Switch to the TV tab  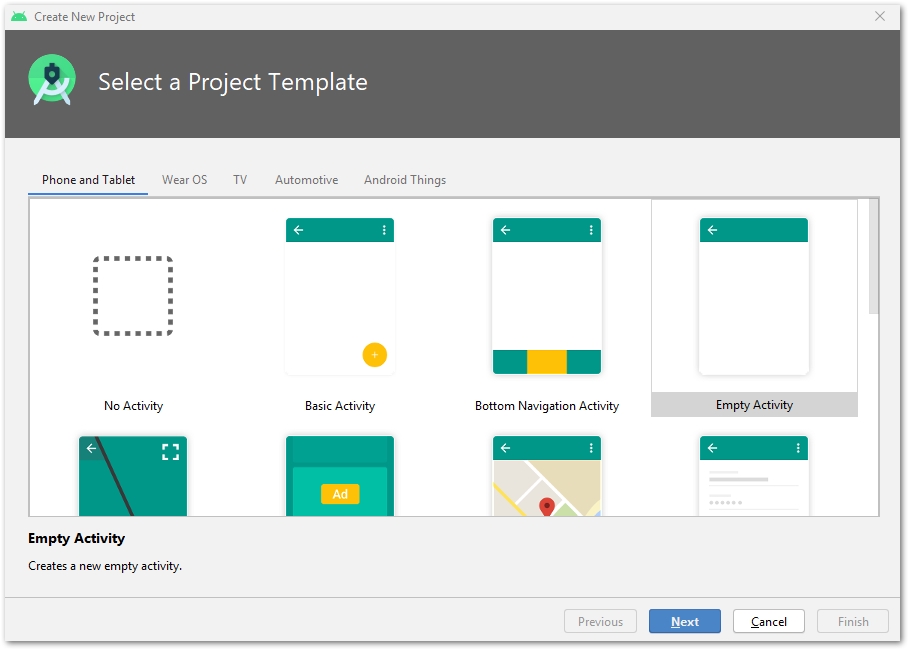(x=240, y=180)
